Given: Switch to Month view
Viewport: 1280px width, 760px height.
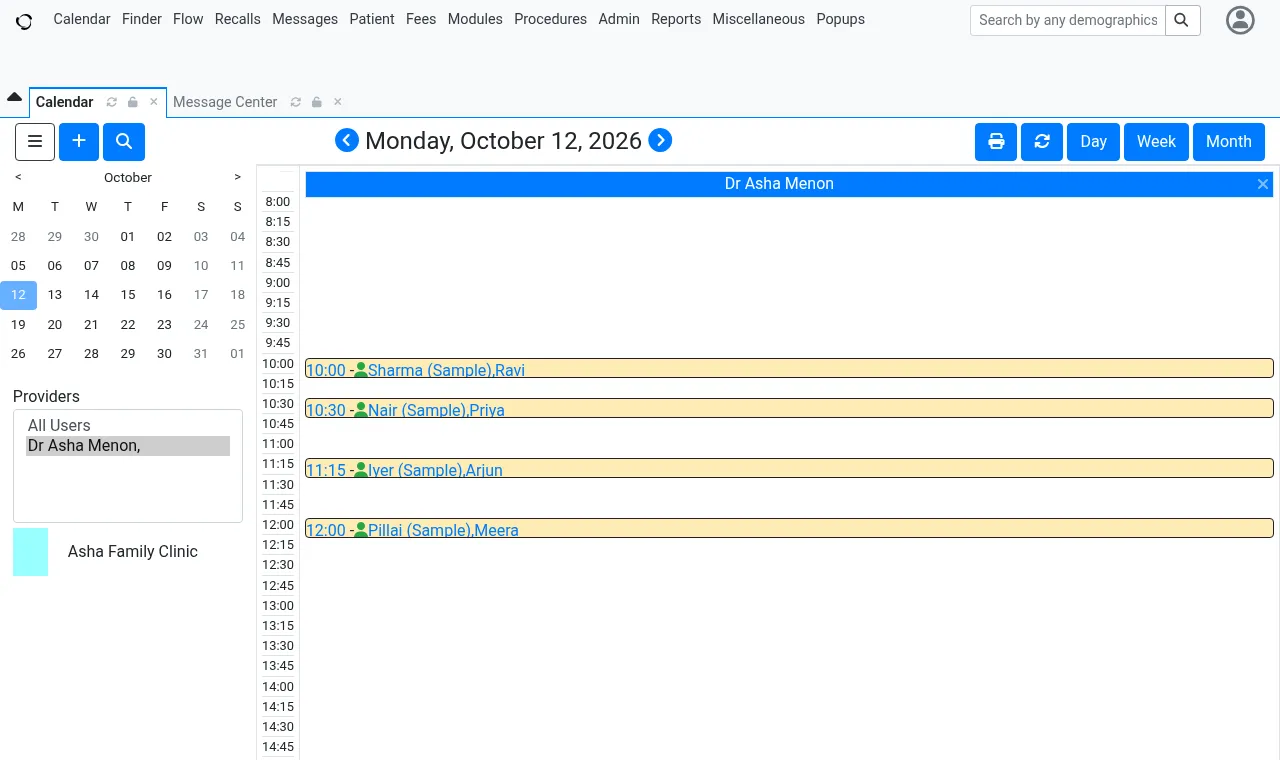Looking at the screenshot, I should click(x=1229, y=142).
